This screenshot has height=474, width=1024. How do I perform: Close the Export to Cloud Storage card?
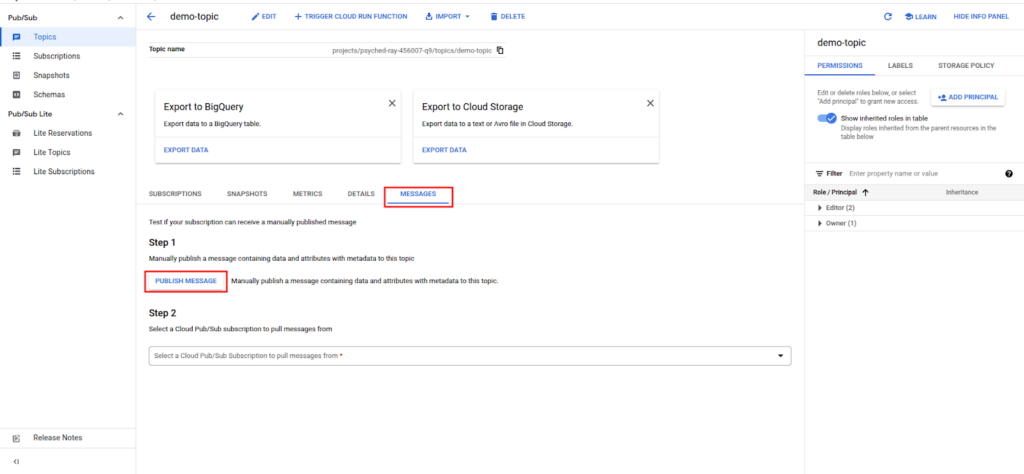[650, 103]
